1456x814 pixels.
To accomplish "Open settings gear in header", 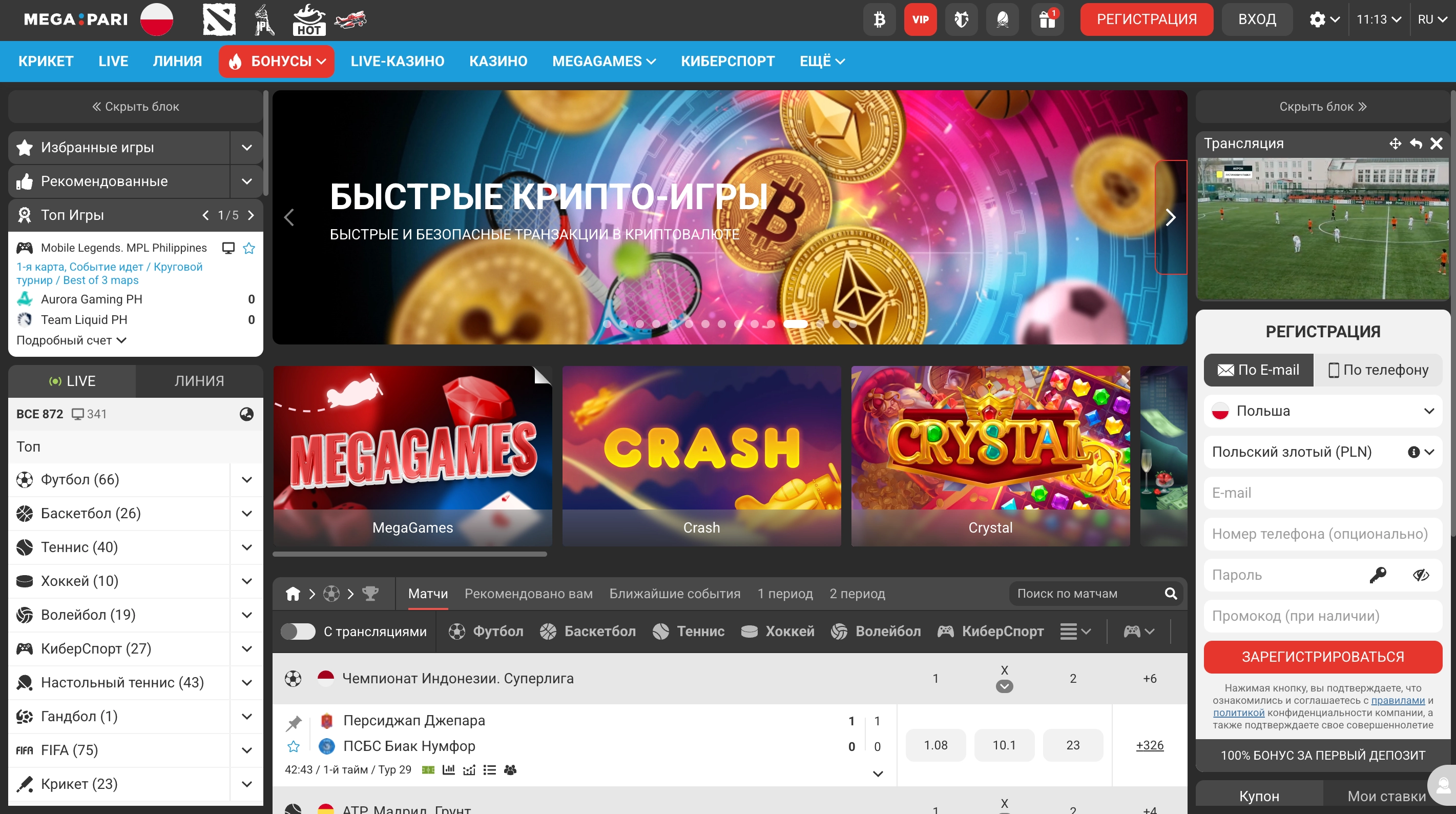I will [1317, 20].
